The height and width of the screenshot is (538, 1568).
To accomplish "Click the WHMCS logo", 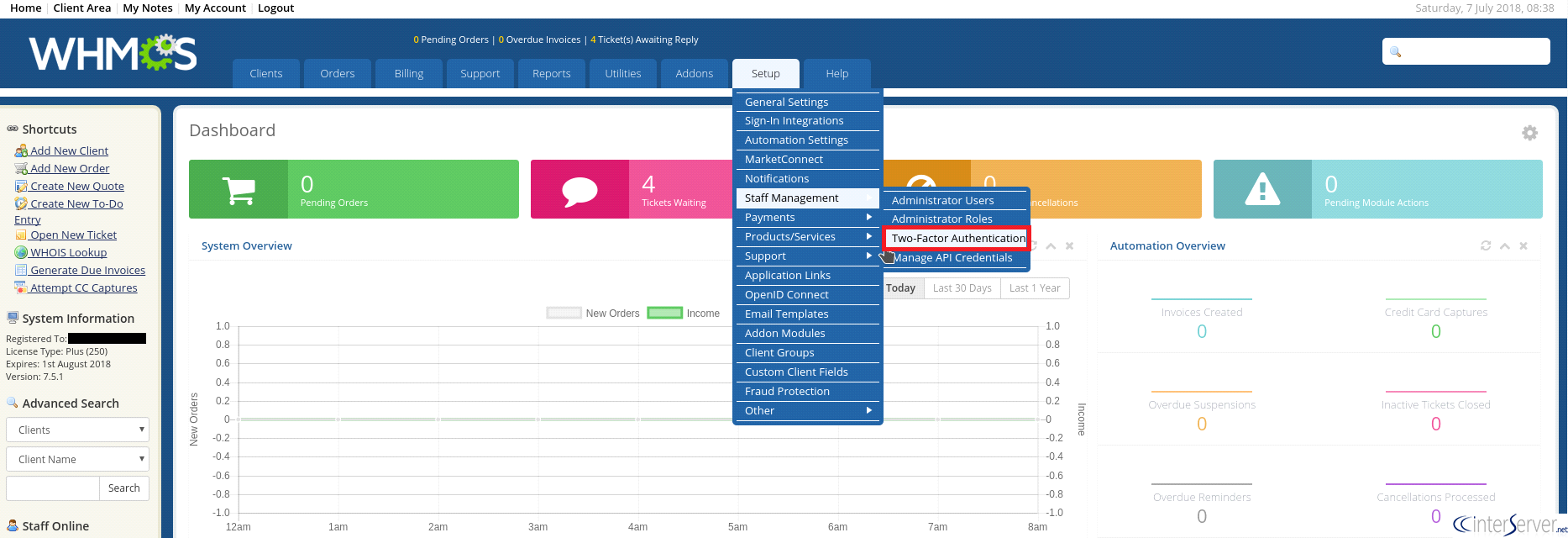I will [113, 53].
